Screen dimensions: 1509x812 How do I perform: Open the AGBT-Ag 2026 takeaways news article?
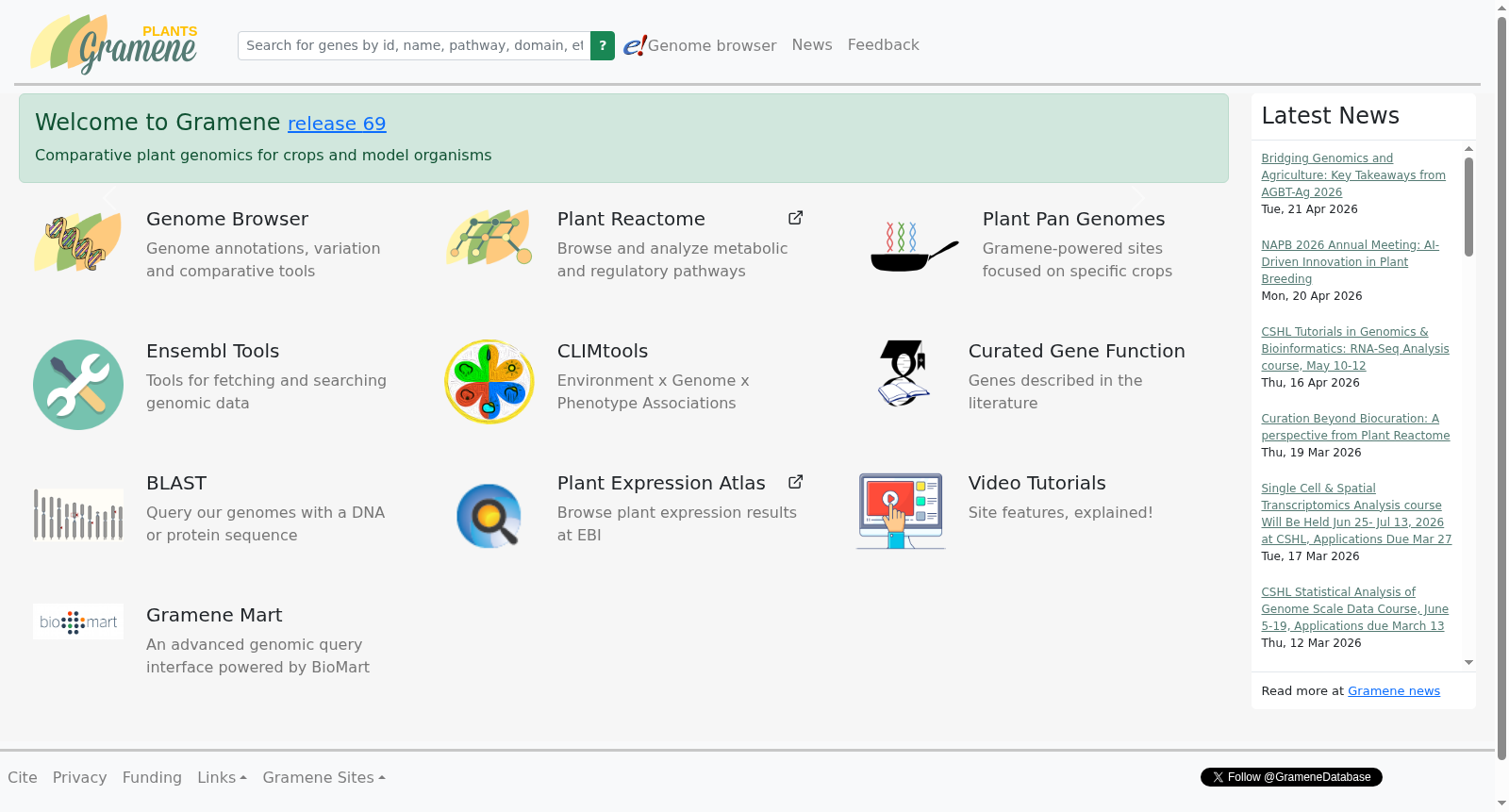click(x=1353, y=175)
